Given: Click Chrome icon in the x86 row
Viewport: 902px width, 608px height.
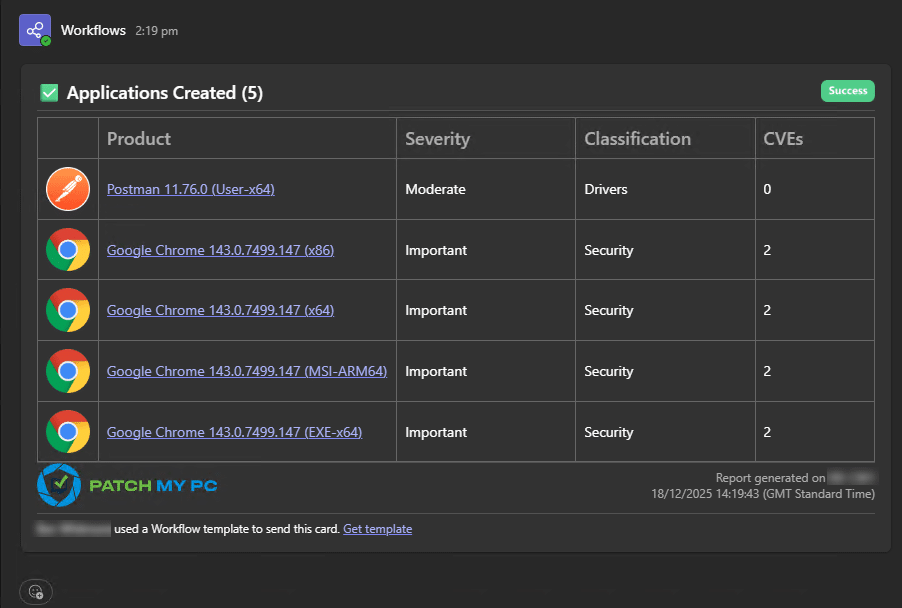Looking at the screenshot, I should click(x=68, y=250).
